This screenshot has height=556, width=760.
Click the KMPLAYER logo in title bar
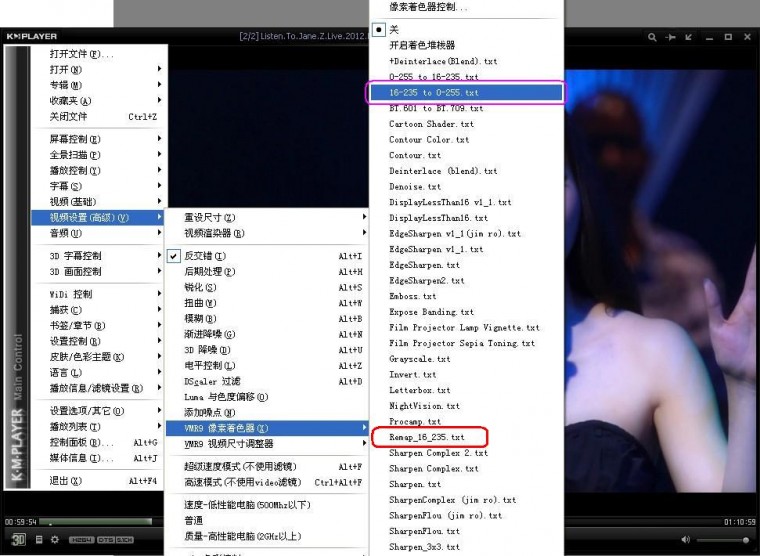coord(32,36)
